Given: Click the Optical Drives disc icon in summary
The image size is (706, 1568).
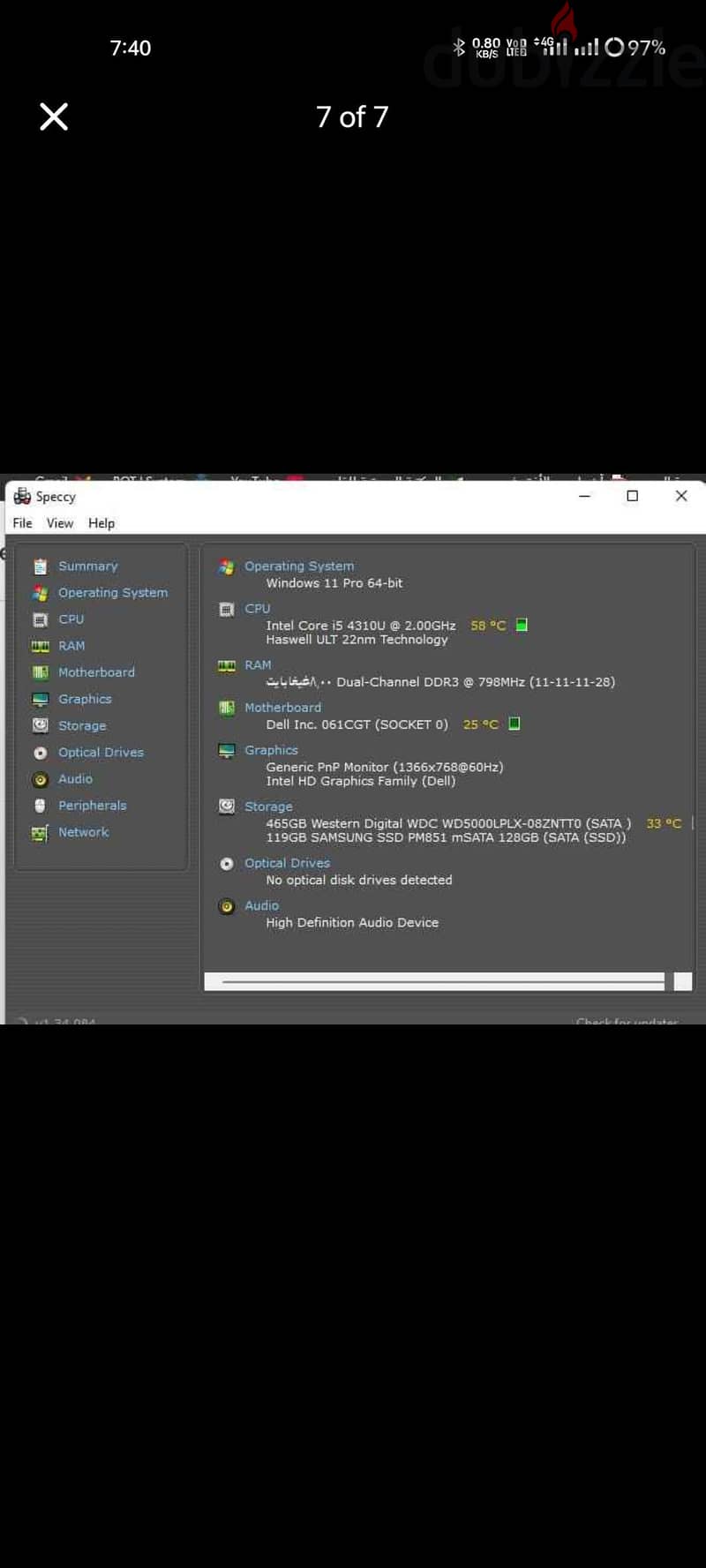Looking at the screenshot, I should (x=227, y=863).
